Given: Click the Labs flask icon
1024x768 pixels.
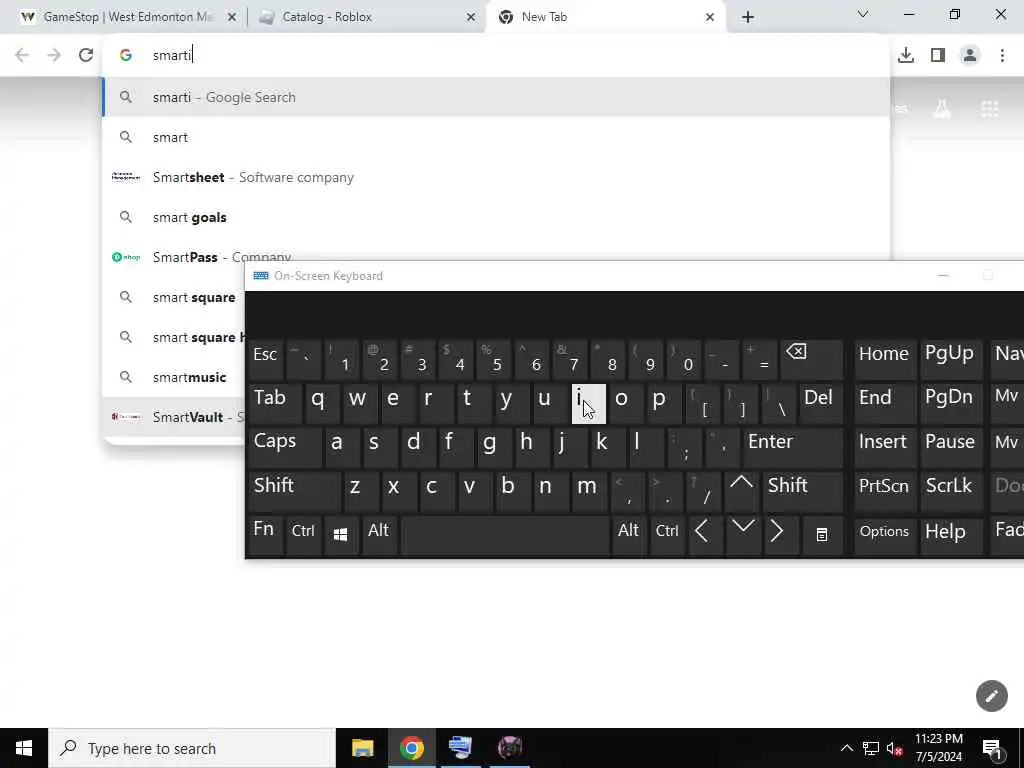Looking at the screenshot, I should click(942, 109).
